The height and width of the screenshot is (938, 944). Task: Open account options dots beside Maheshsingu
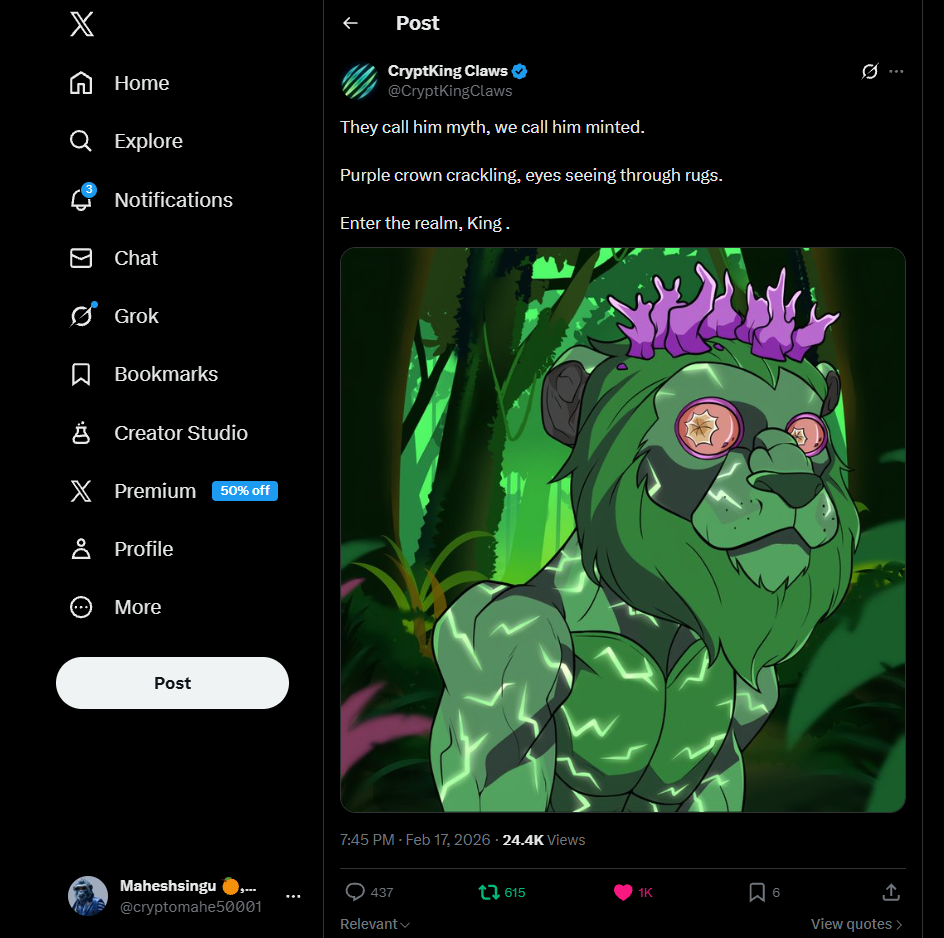(293, 896)
